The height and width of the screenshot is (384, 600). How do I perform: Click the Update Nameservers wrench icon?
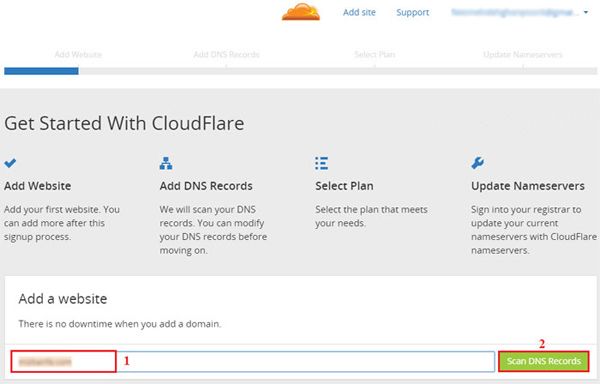point(478,163)
